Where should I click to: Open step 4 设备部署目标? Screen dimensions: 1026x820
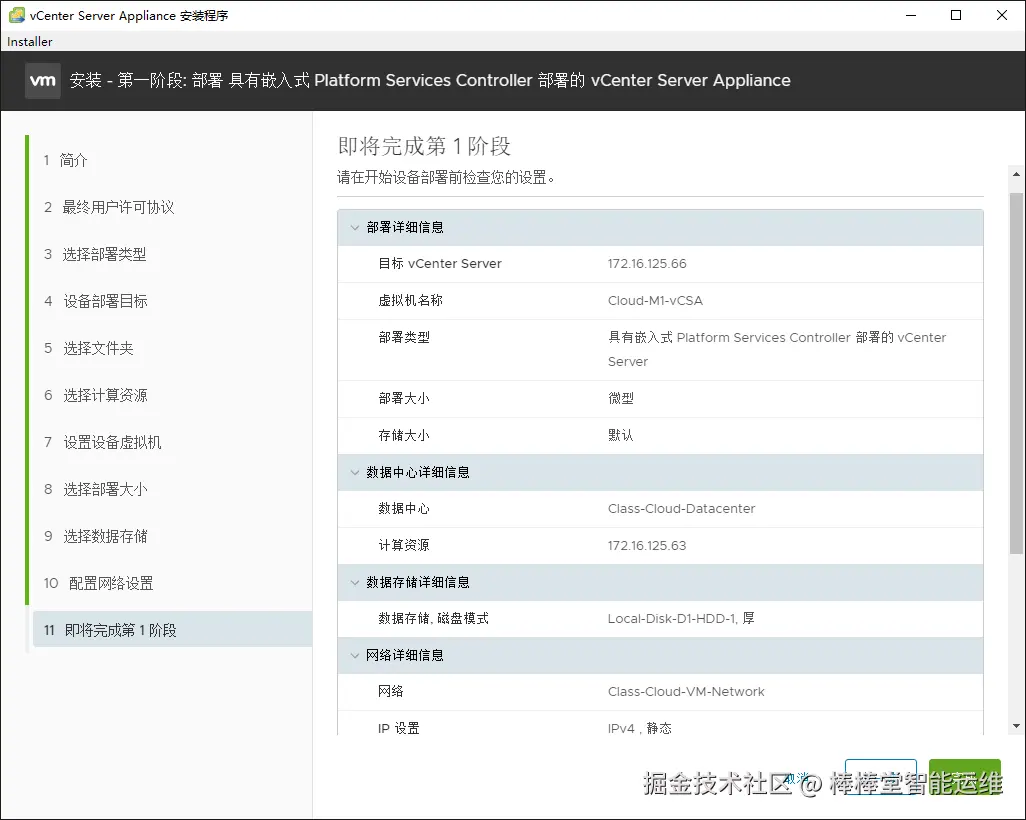point(96,301)
